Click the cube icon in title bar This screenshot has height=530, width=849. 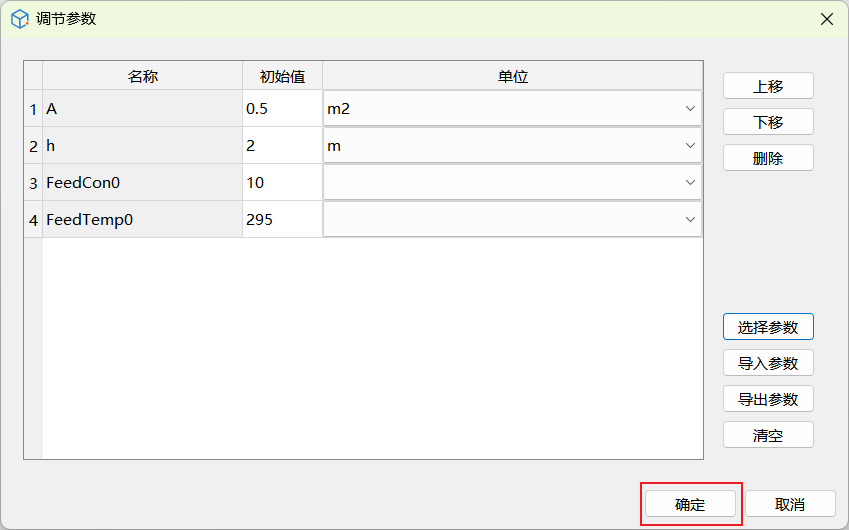tap(19, 19)
